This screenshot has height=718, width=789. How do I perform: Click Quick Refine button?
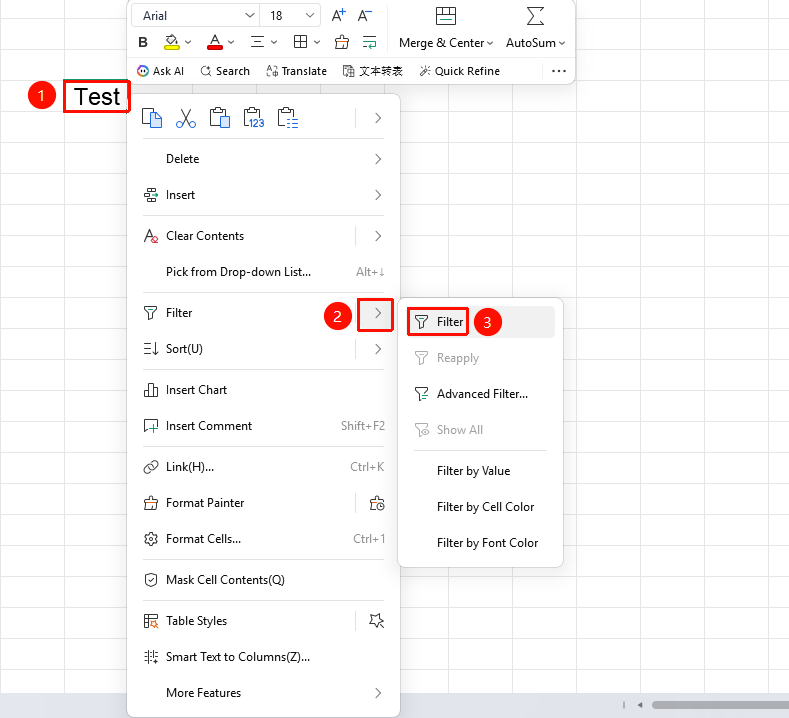(x=459, y=71)
